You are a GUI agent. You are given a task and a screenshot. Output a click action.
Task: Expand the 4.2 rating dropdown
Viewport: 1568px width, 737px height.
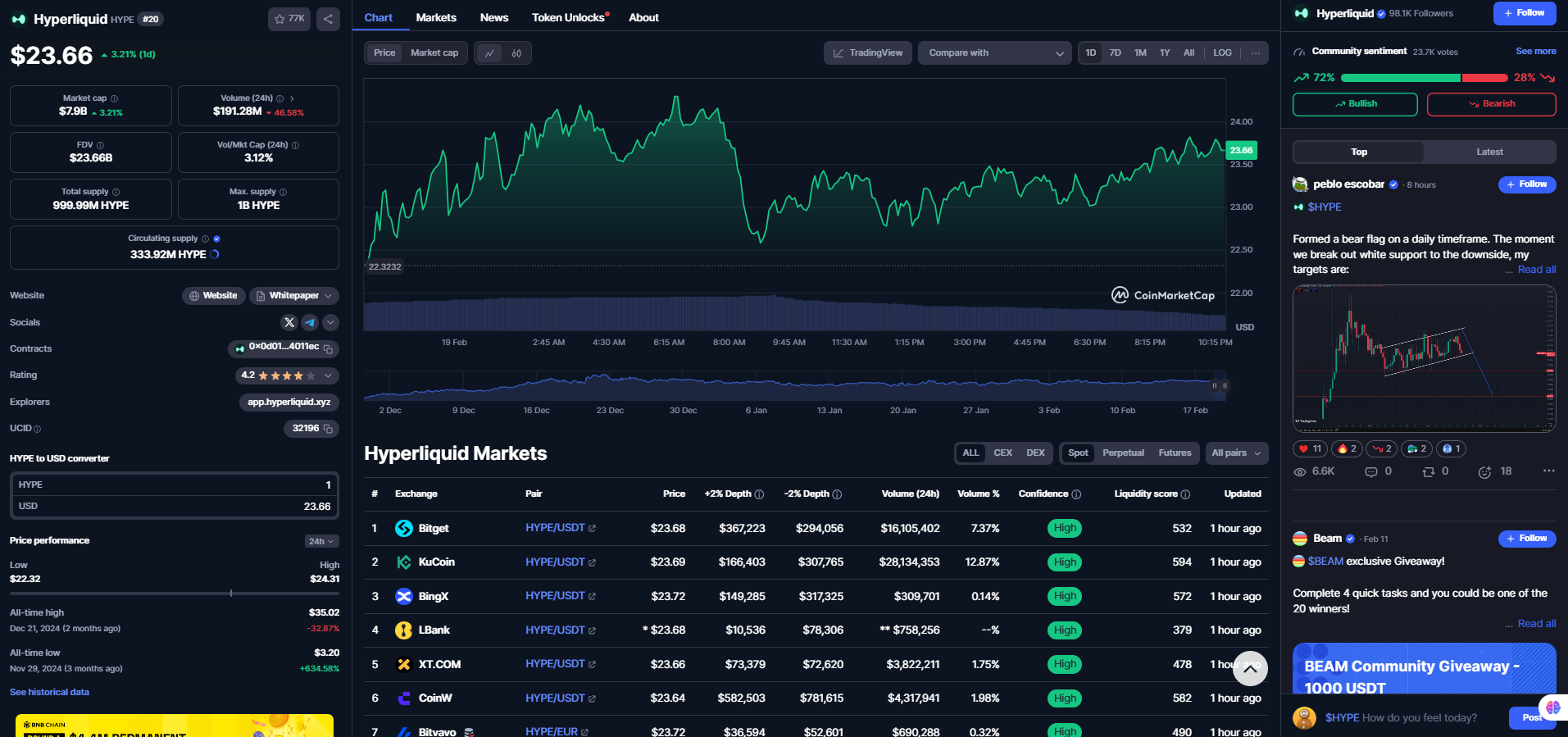pos(287,375)
